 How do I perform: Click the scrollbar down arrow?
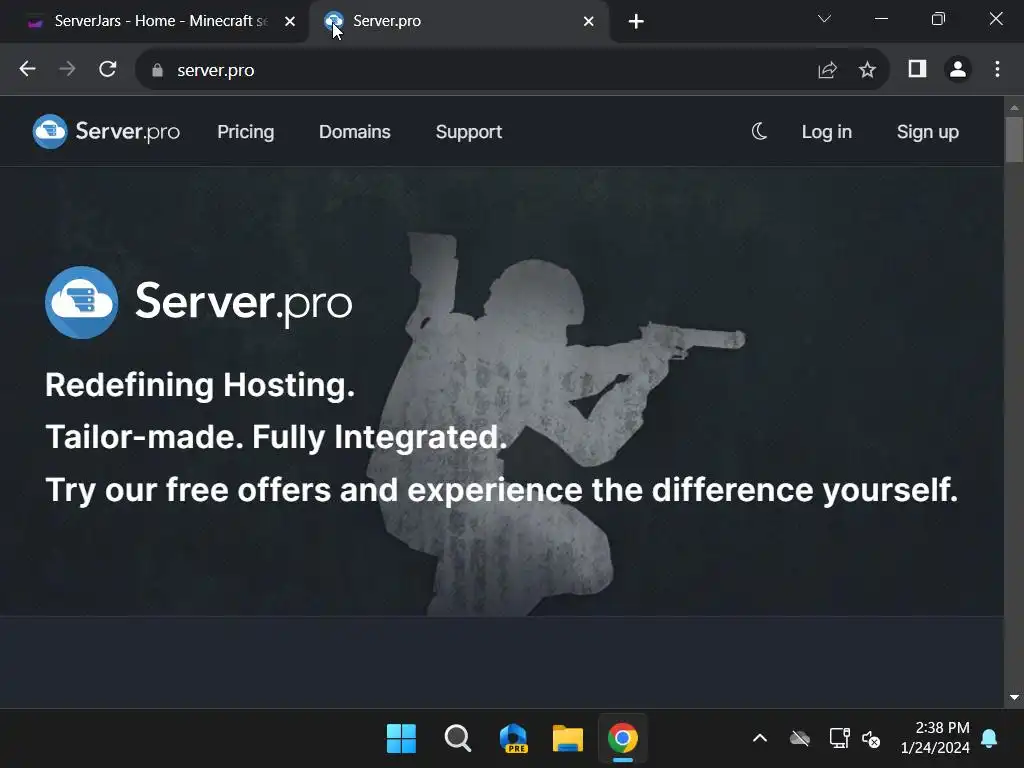coord(1014,697)
